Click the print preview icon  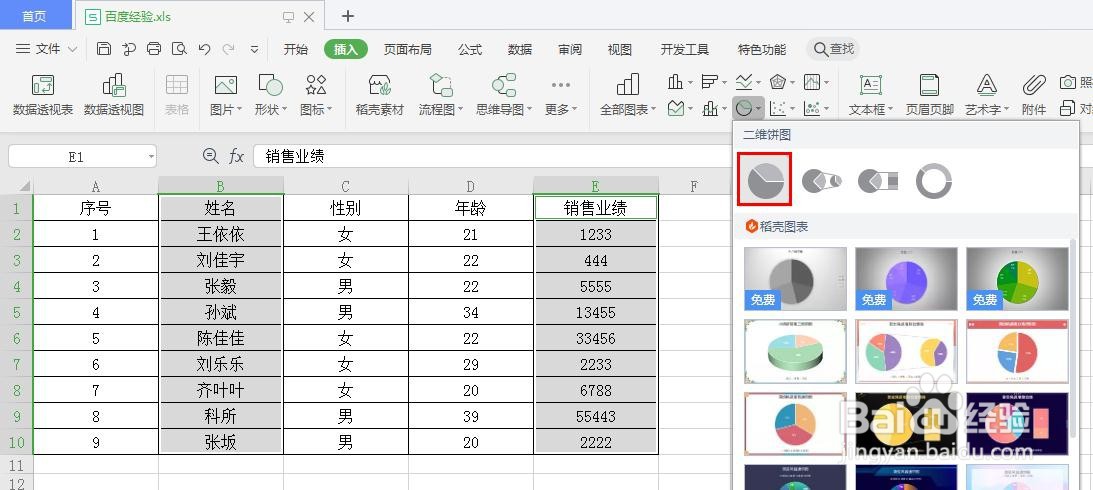coord(179,49)
